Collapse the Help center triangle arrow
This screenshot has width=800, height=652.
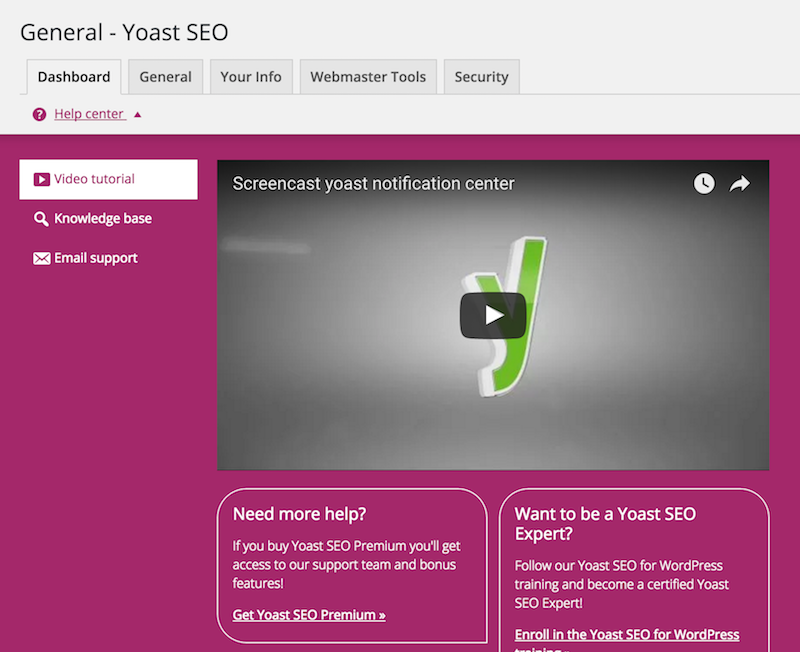click(137, 115)
